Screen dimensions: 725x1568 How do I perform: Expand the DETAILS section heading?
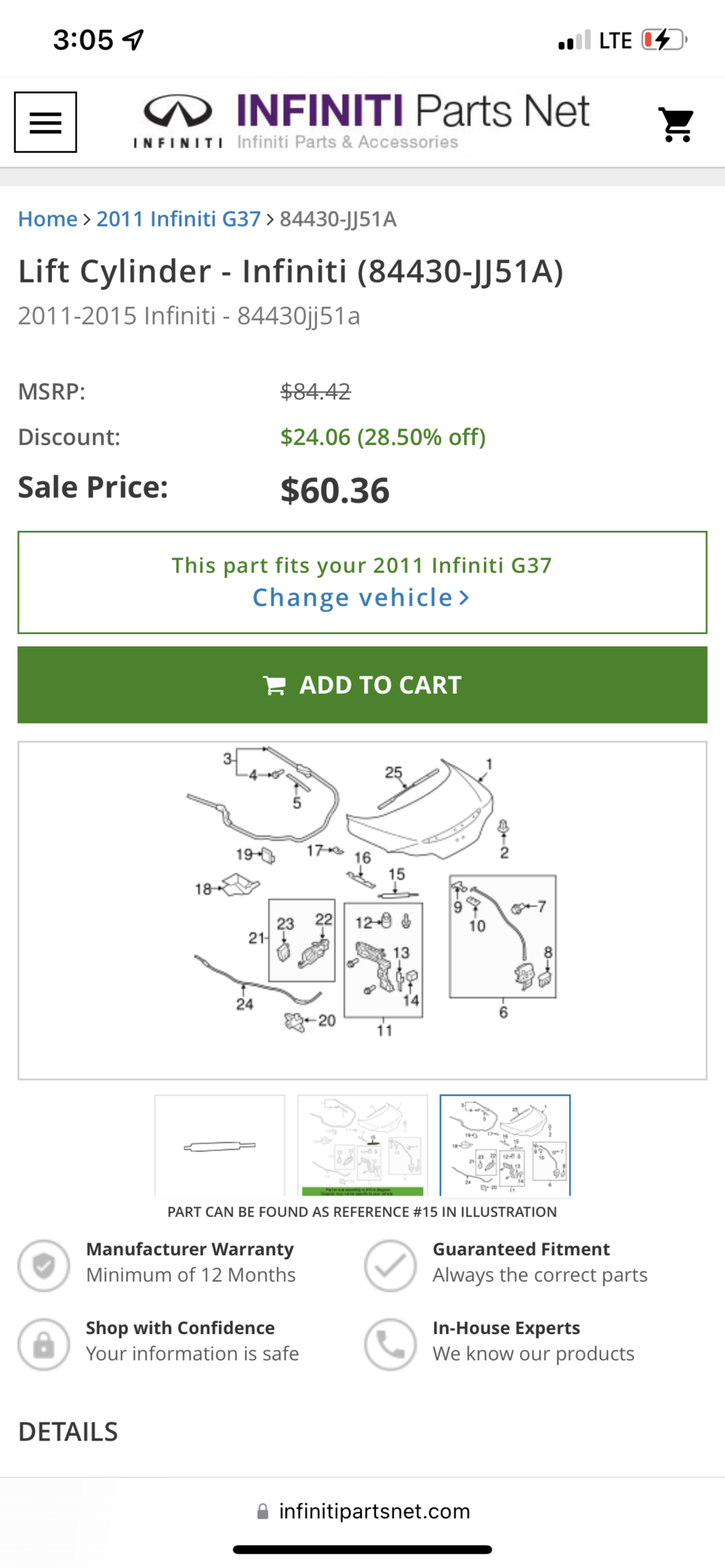coord(69,1431)
